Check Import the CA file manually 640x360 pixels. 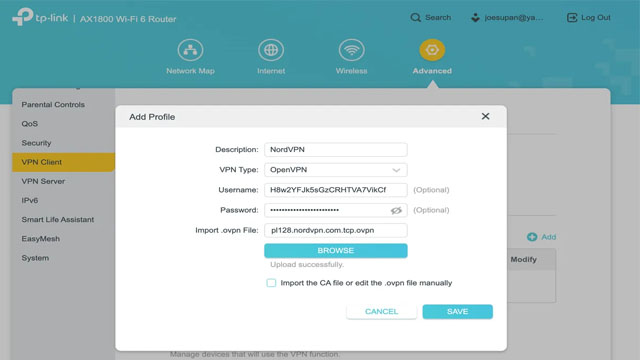click(x=271, y=283)
